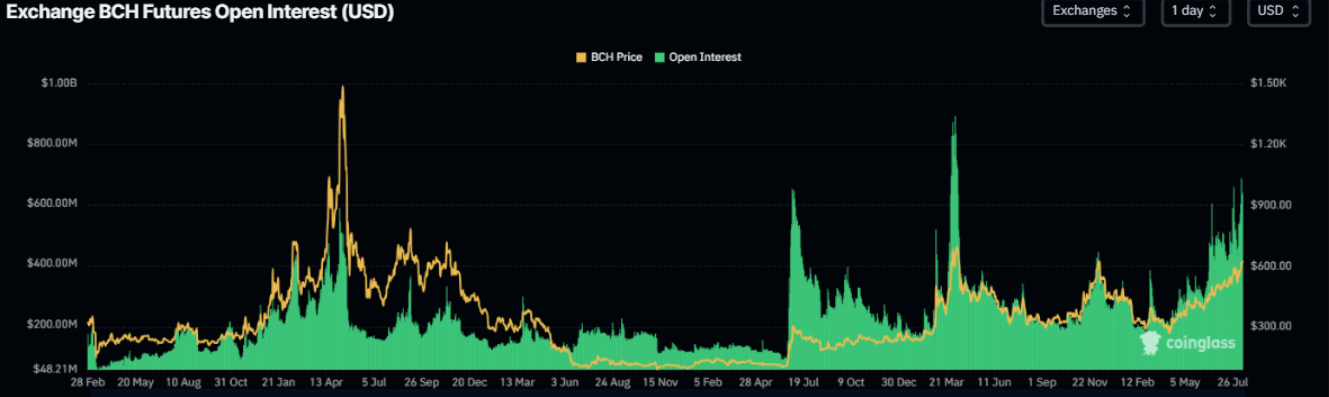This screenshot has height=397, width=1329.
Task: Click the $1.00B left axis label
Action: 57,84
